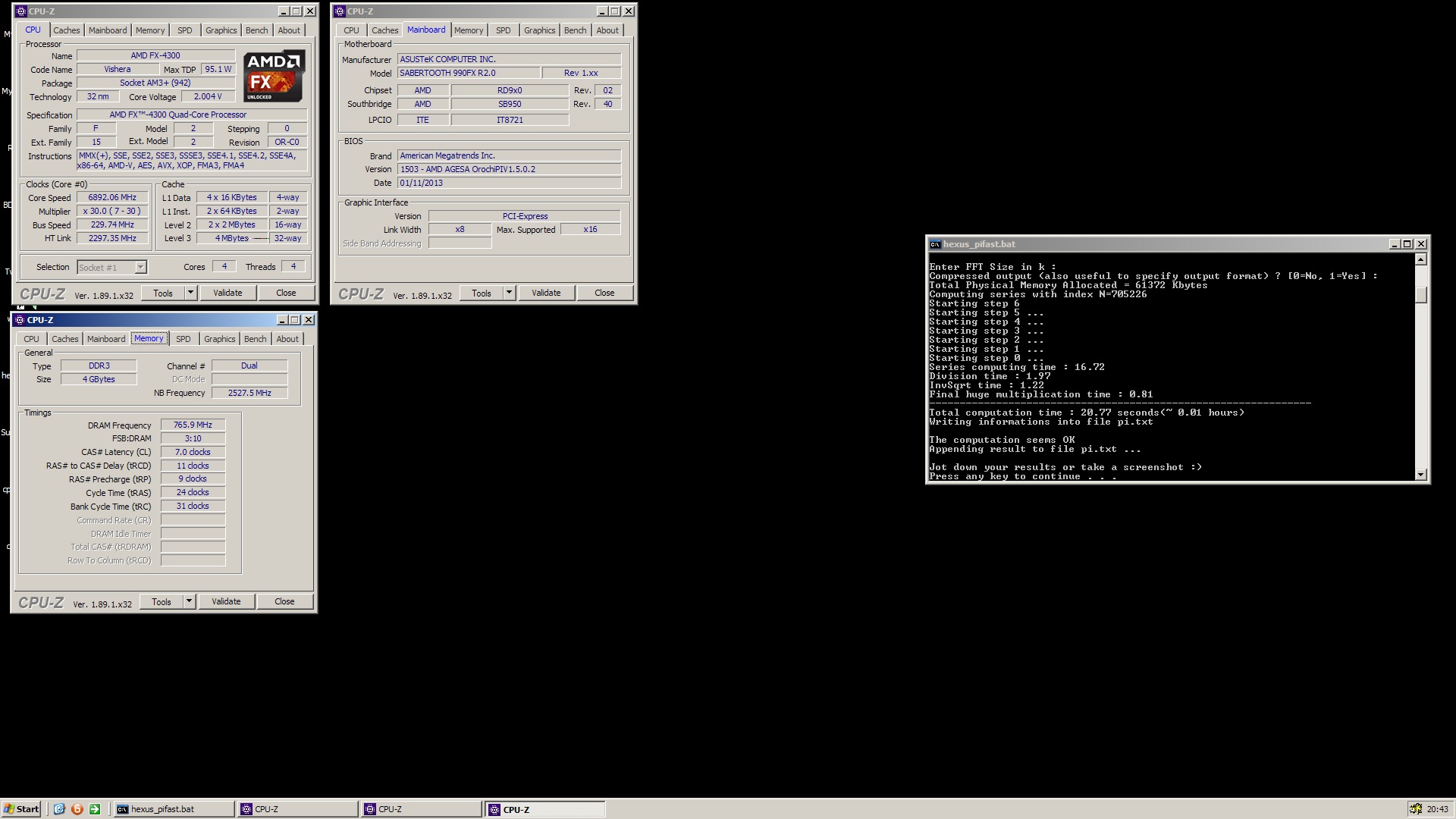Click the Close button in the Mainboard window
Image resolution: width=1456 pixels, height=819 pixels.
(604, 293)
